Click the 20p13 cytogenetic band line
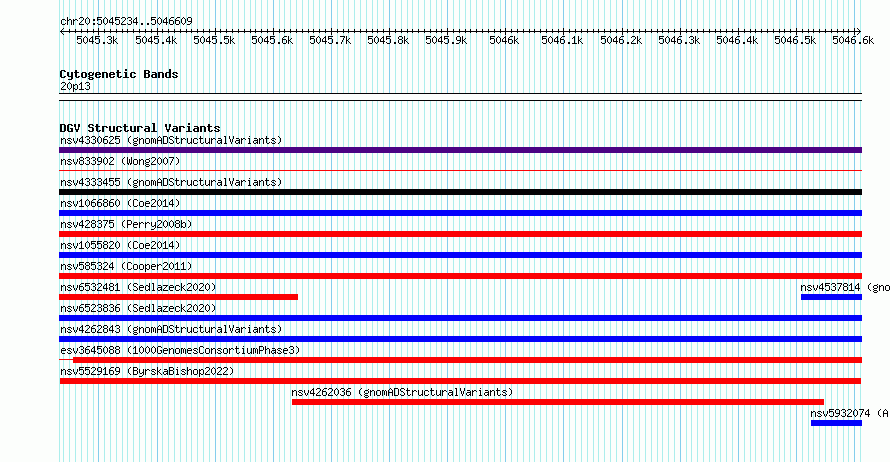Screen dimensions: 890x462 click(460, 97)
